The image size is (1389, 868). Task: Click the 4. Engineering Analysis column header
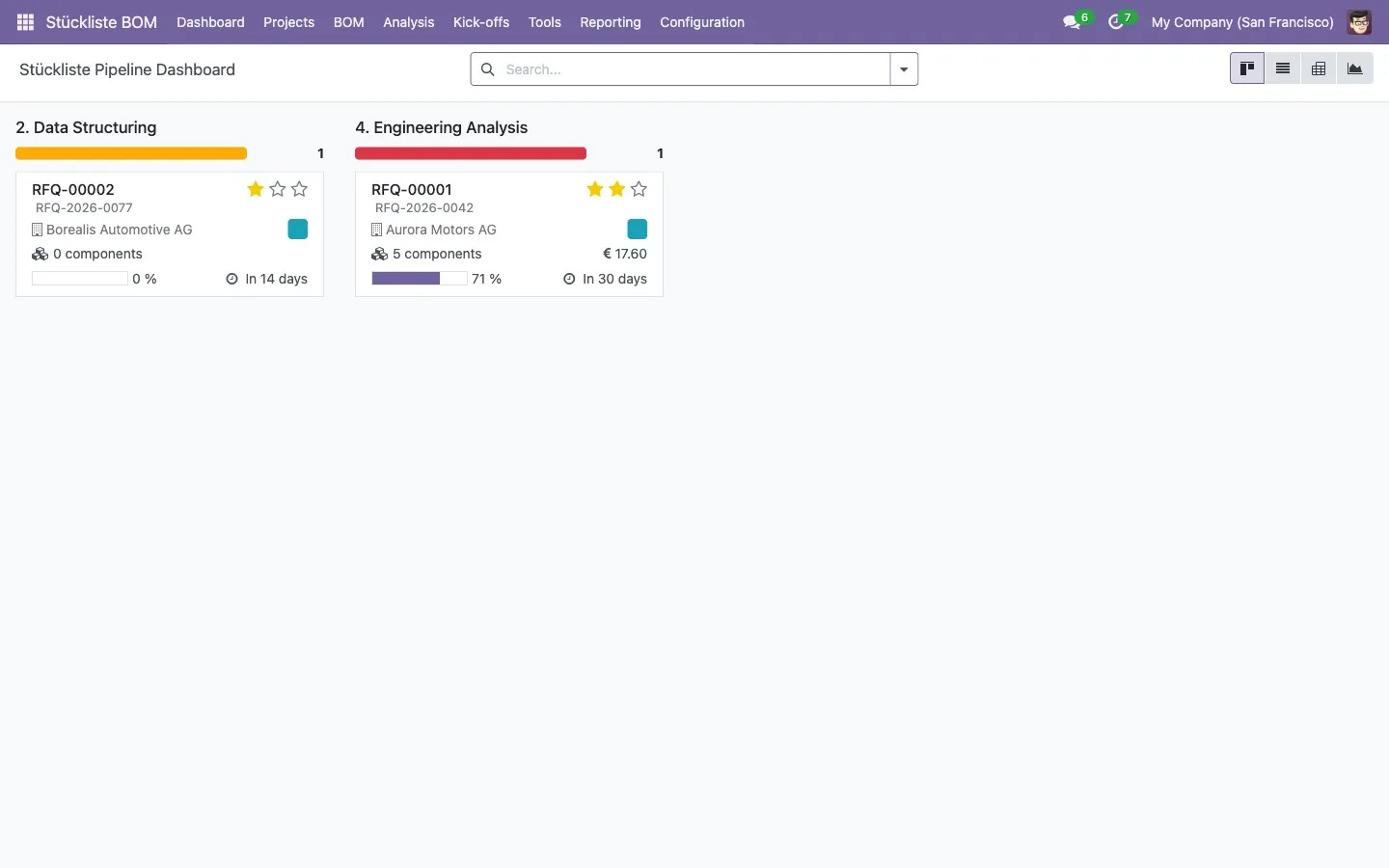[442, 127]
